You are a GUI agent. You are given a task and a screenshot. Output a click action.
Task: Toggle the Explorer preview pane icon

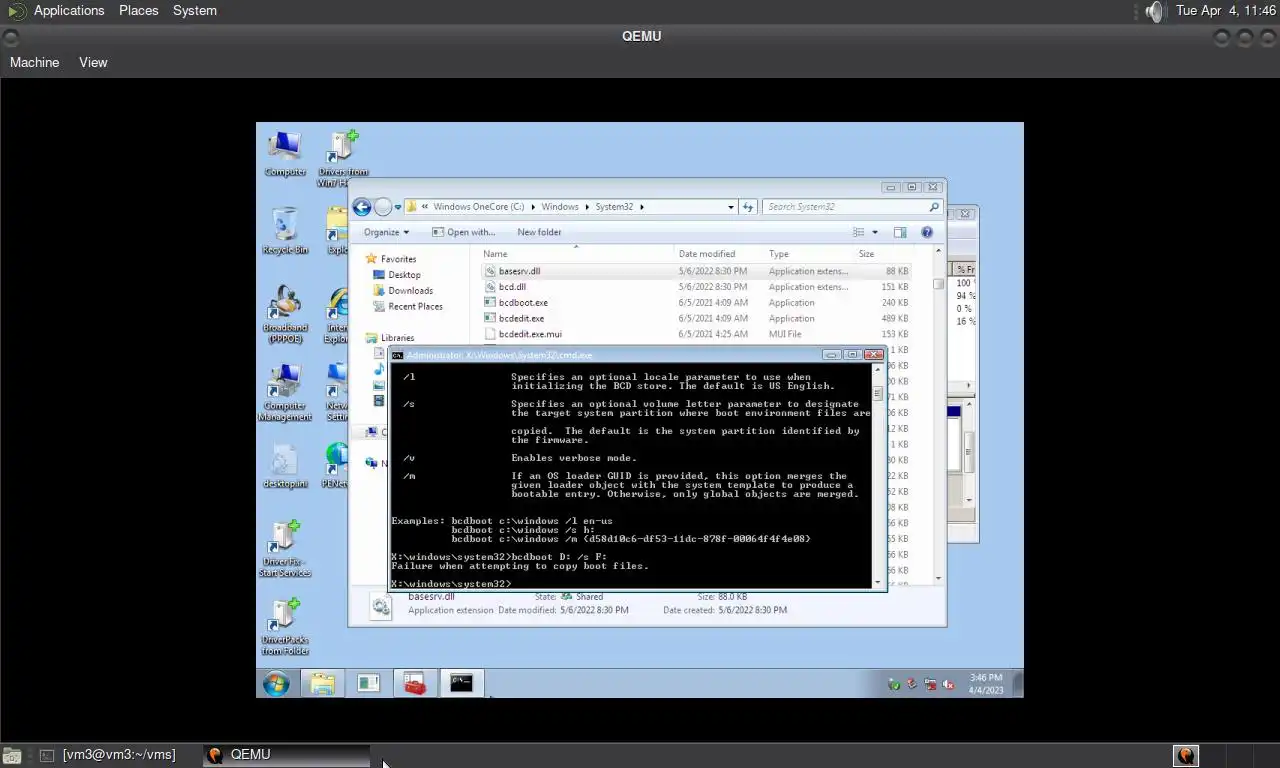(x=900, y=232)
